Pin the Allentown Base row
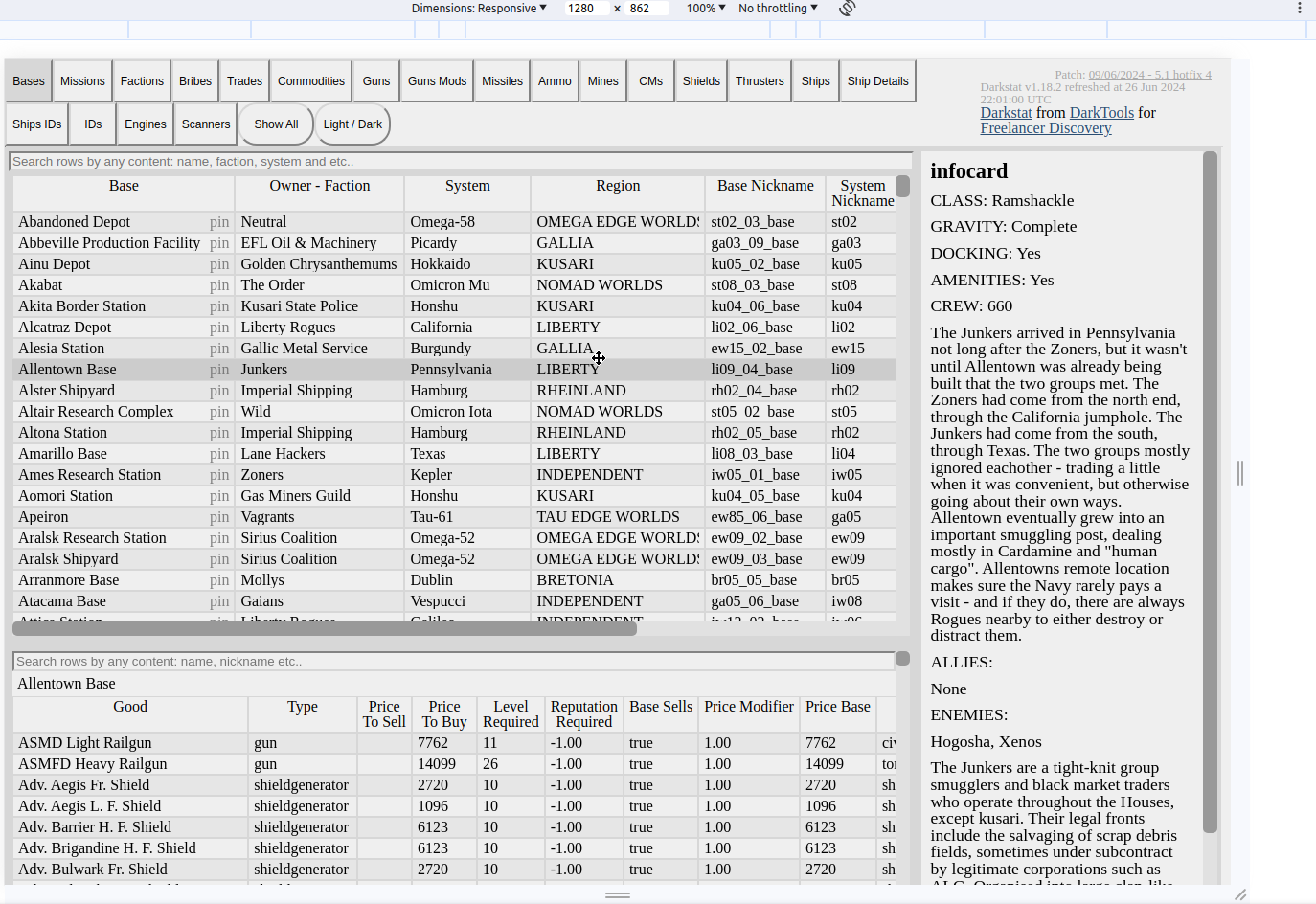Screen dimensions: 1316x904 click(x=219, y=370)
